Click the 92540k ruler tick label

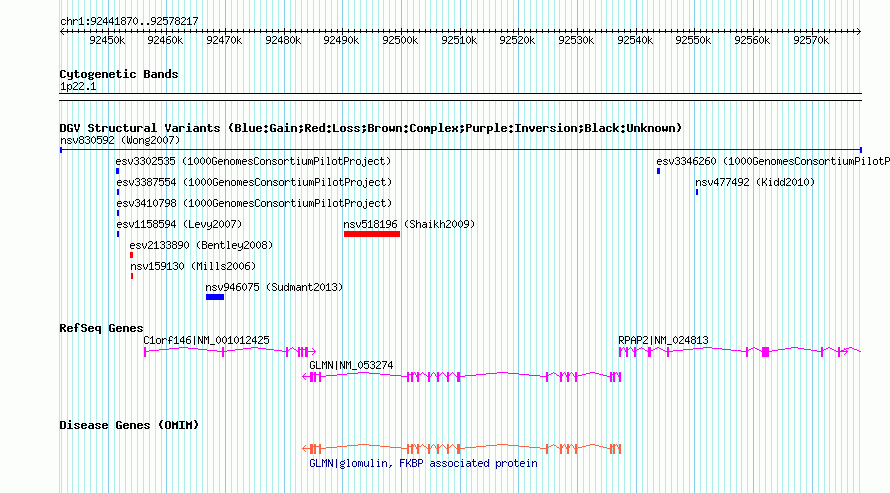click(635, 40)
